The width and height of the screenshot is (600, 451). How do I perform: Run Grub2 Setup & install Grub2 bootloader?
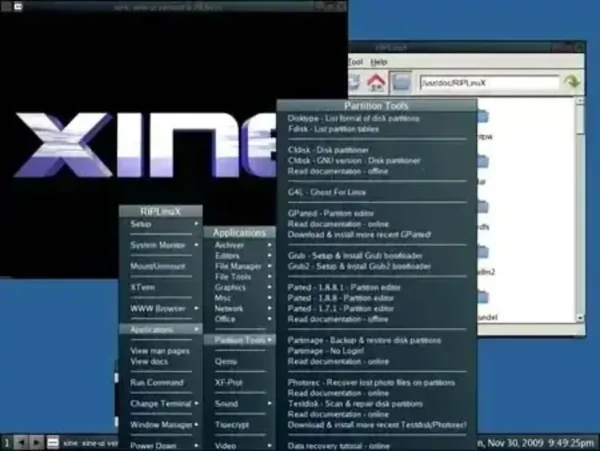377,266
